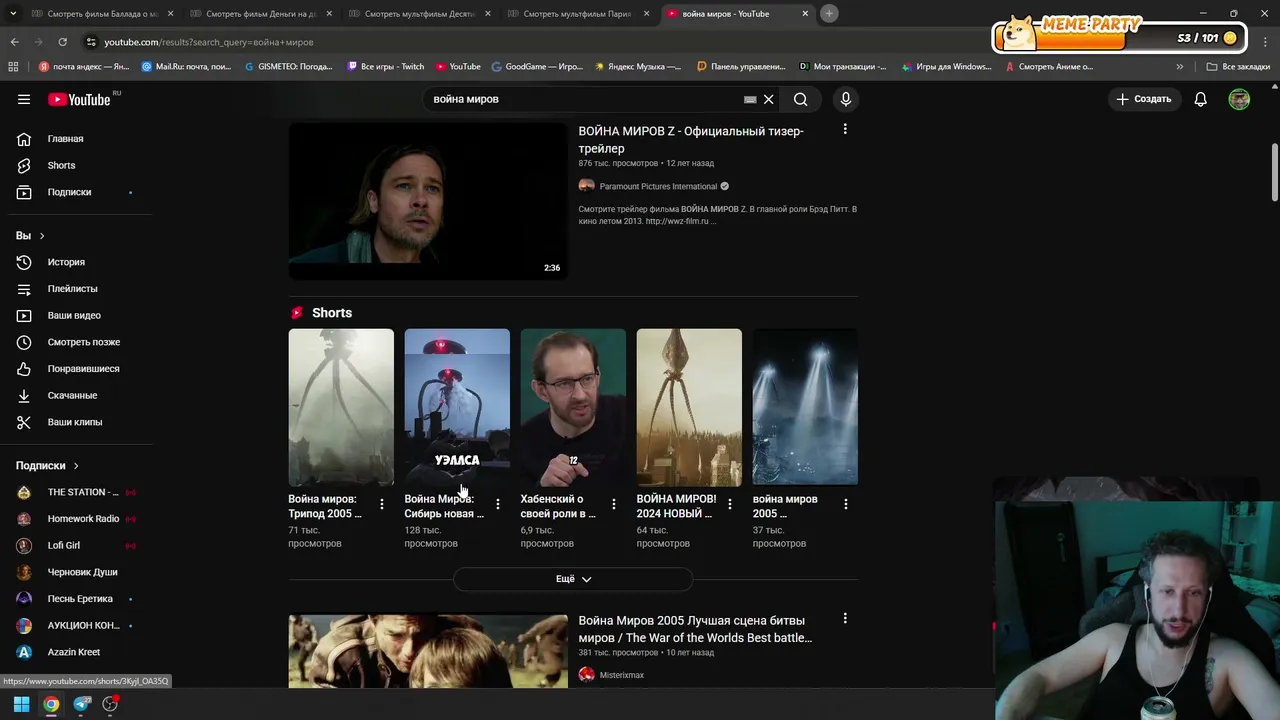Open the война миров 2005 short thumbnail
This screenshot has height=720, width=1280.
coord(805,407)
